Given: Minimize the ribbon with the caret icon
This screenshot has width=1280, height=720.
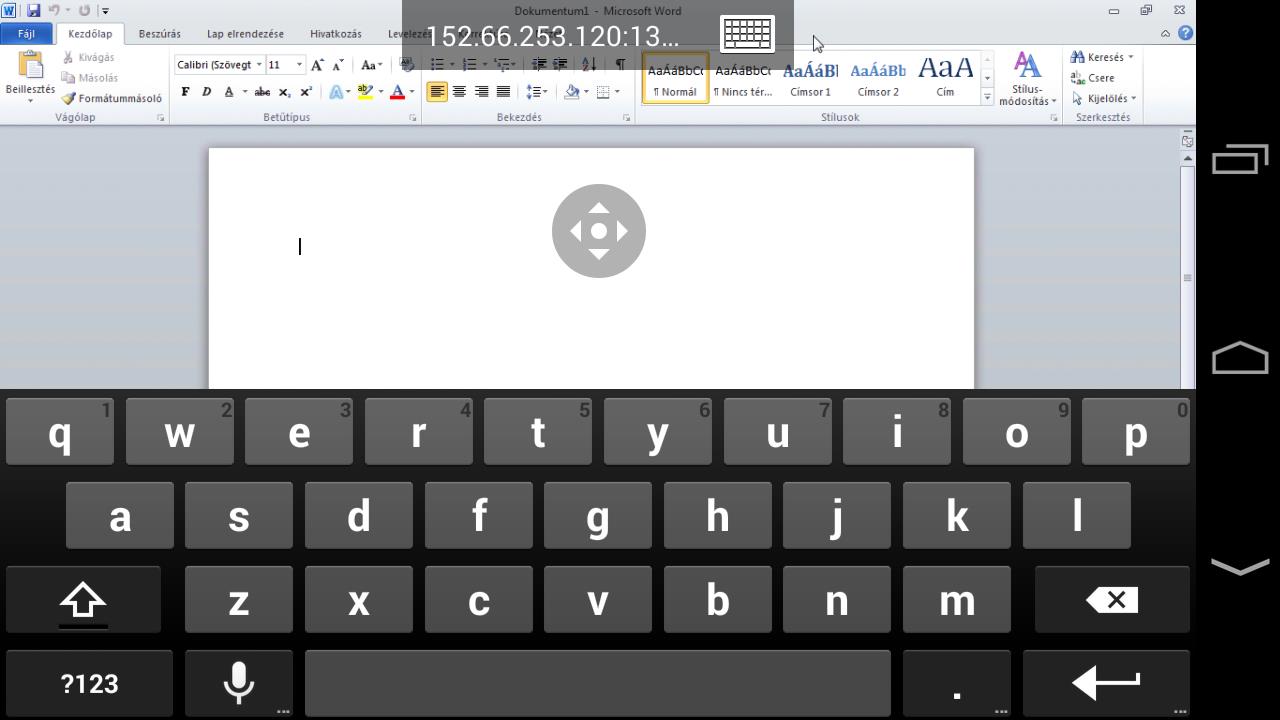Looking at the screenshot, I should click(1165, 33).
